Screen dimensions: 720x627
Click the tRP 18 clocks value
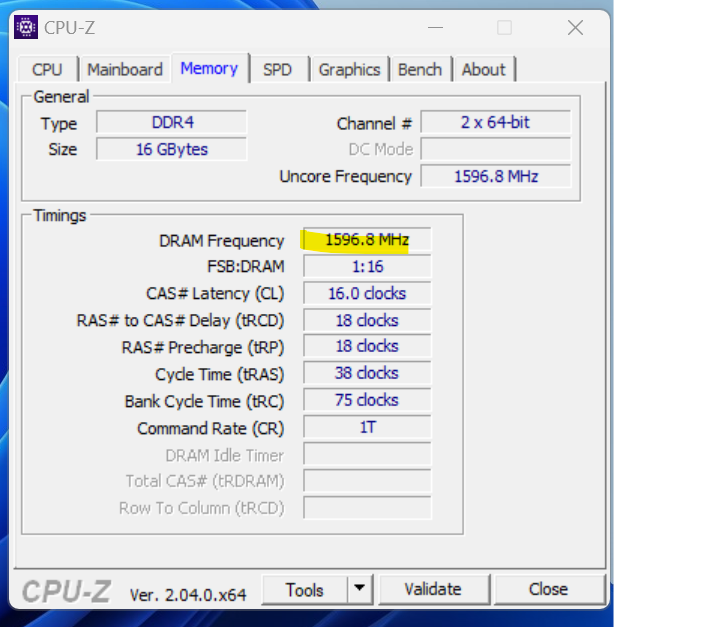coord(367,346)
